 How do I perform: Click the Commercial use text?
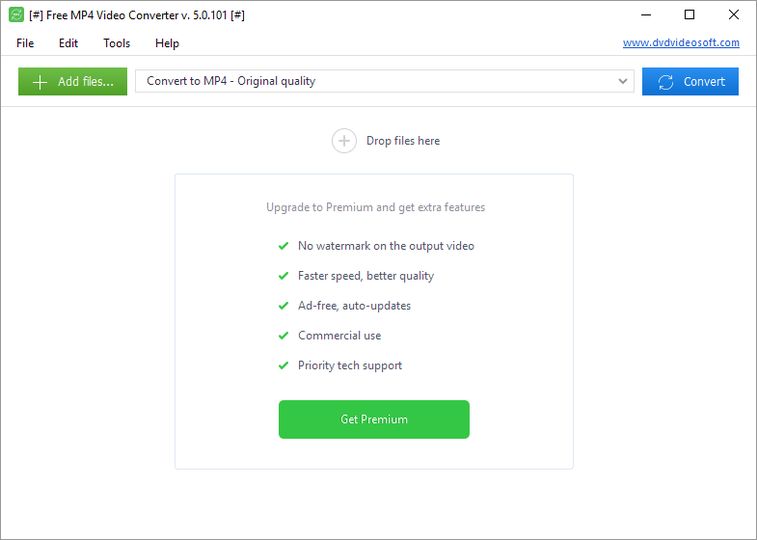339,335
